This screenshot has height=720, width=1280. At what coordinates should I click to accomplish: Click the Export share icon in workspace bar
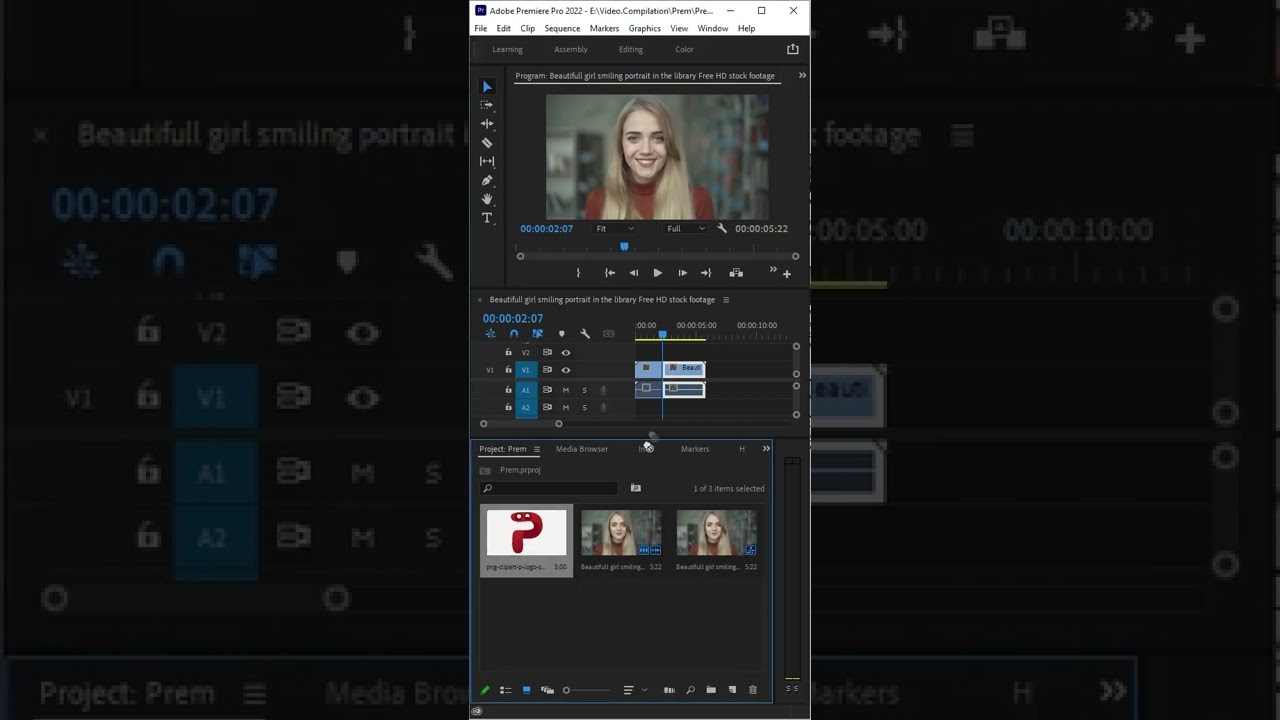[793, 49]
